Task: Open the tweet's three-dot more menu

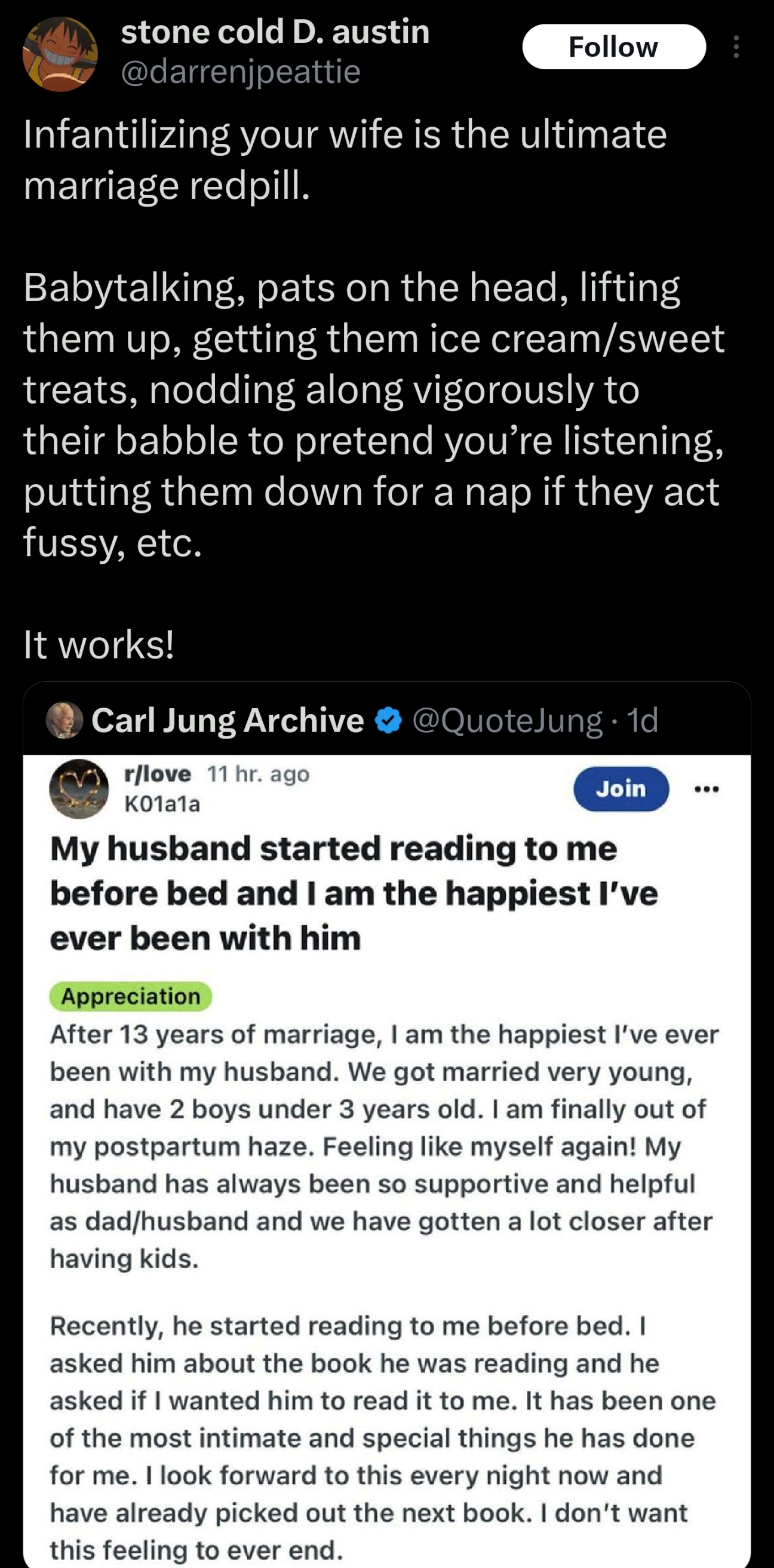Action: tap(736, 47)
